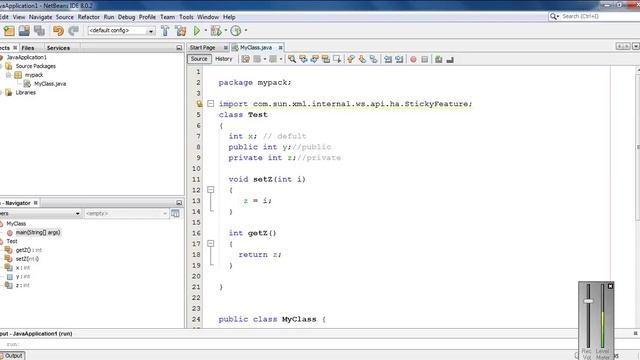The image size is (640, 360).
Task: Collapse the import fold on line 4
Action: pos(211,104)
